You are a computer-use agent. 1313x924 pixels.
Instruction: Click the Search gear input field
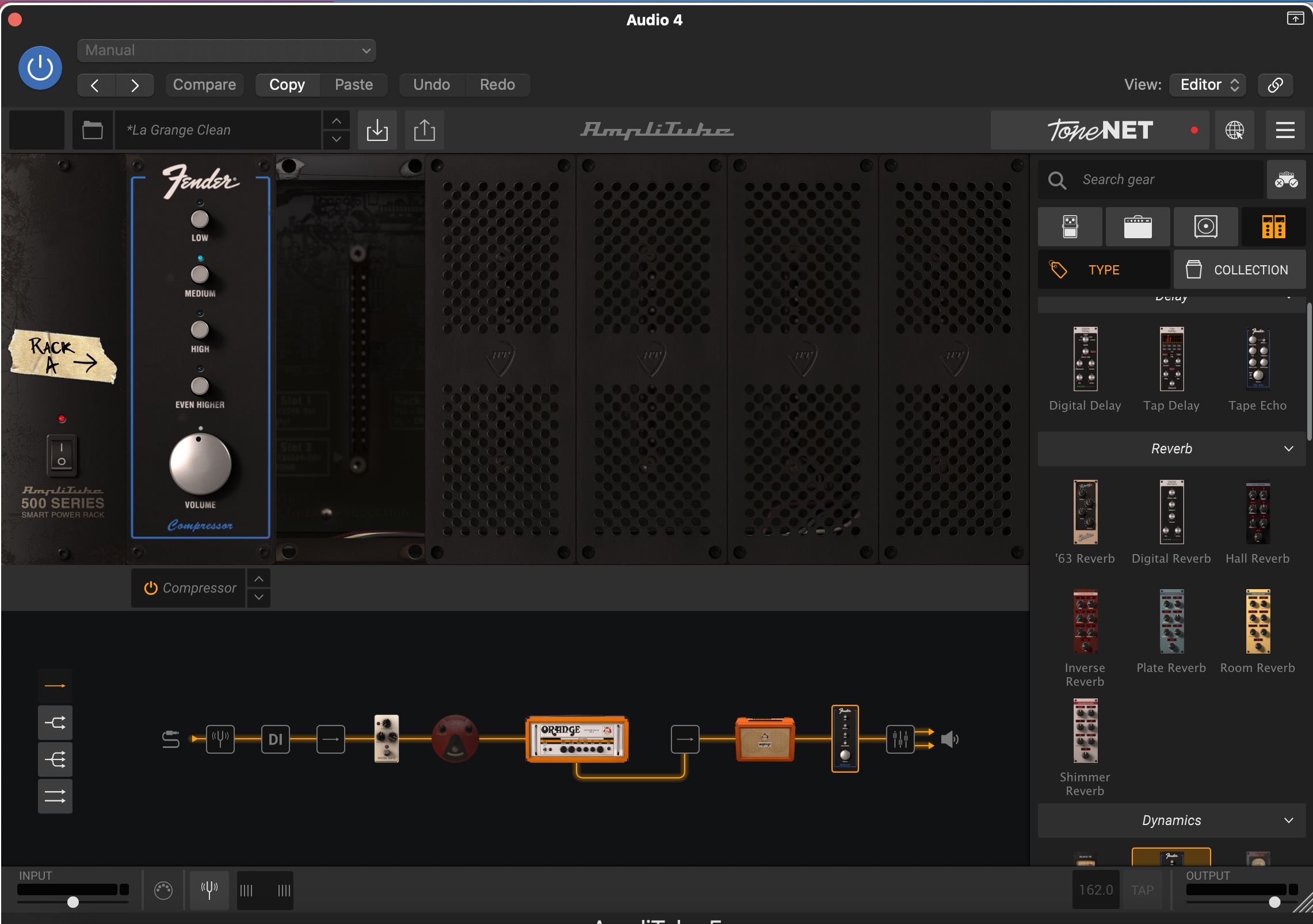point(1150,180)
